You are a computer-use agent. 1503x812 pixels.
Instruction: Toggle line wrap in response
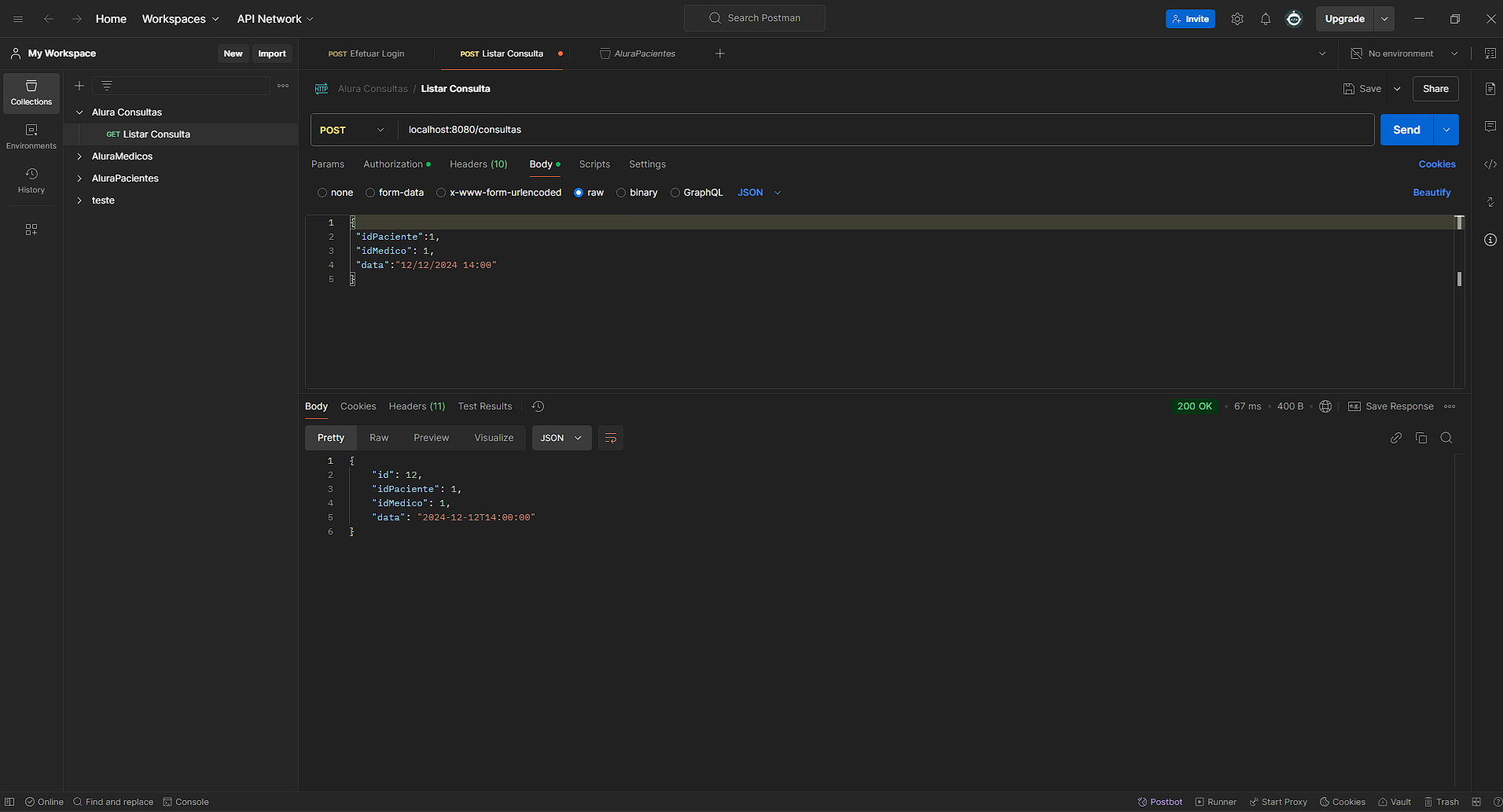611,438
